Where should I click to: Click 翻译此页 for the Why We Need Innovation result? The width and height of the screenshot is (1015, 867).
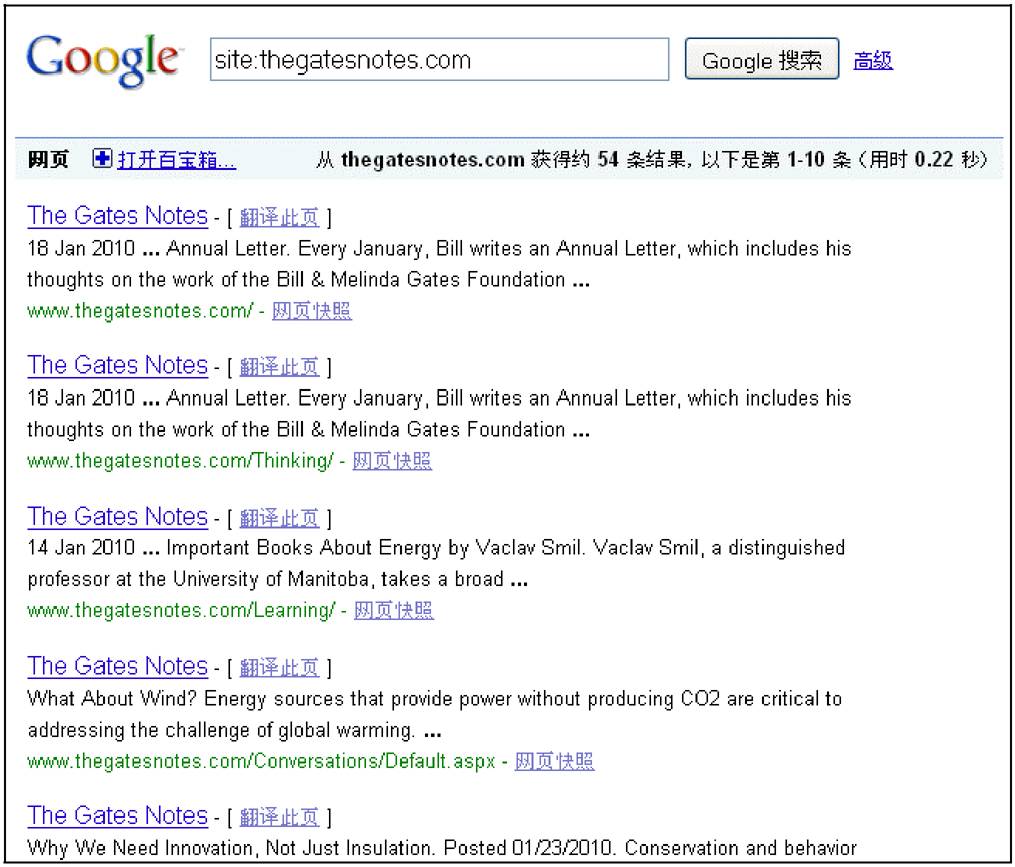[x=279, y=817]
